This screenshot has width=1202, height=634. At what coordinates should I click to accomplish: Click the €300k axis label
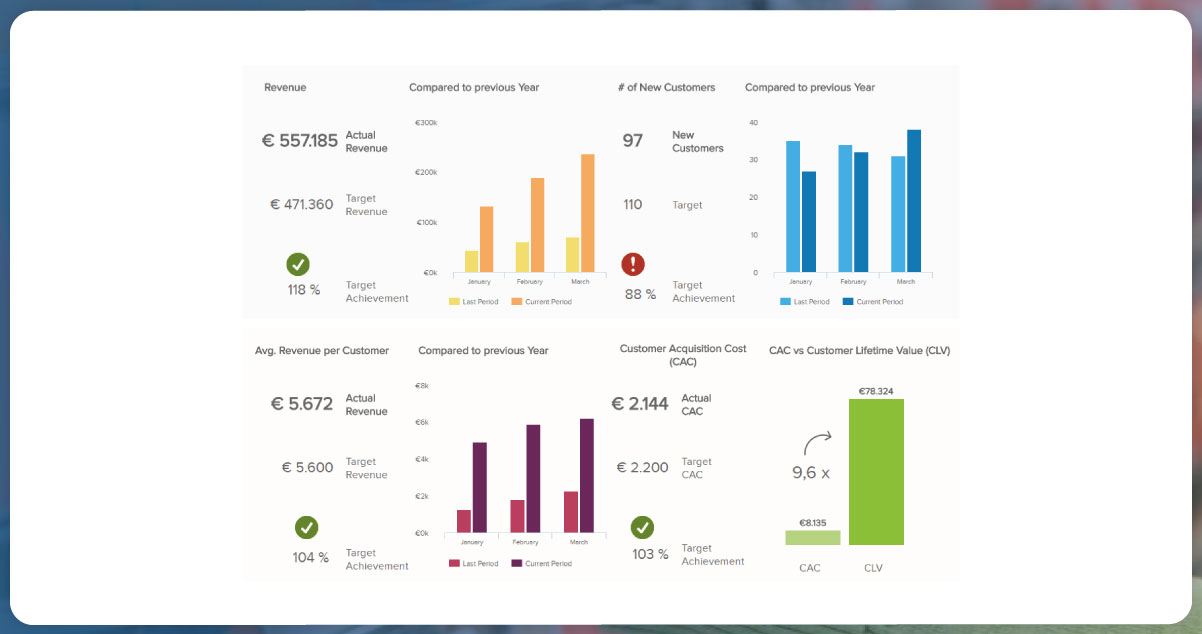click(x=426, y=122)
